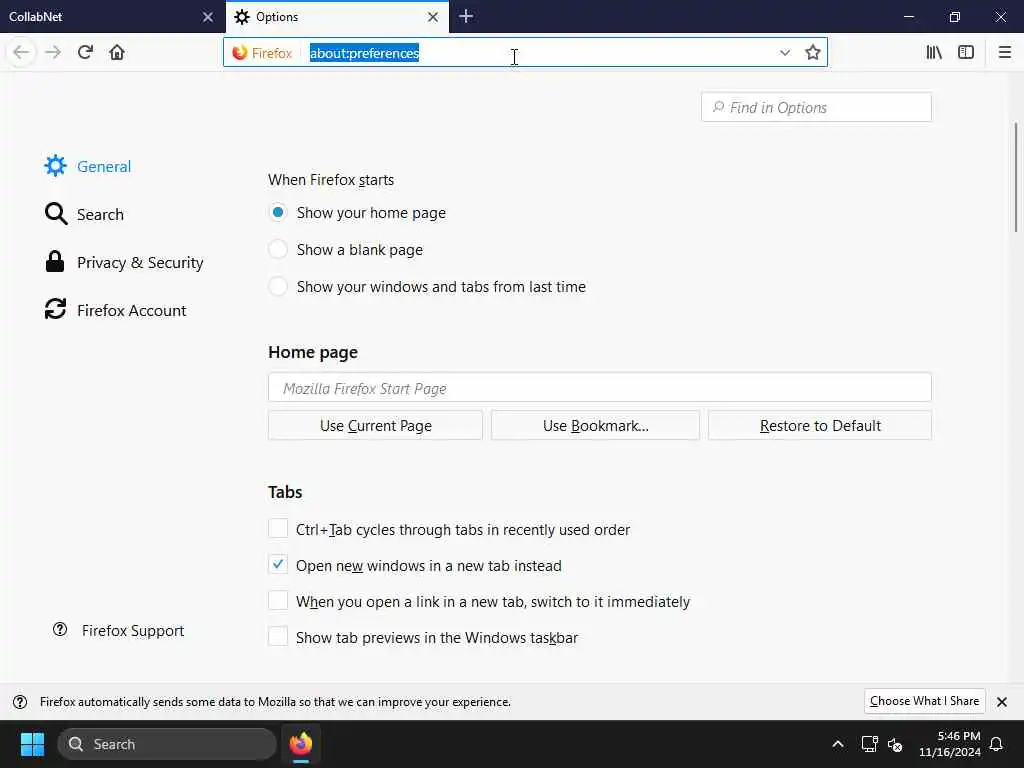
Task: Dismiss the data sharing notification bar
Action: (1002, 702)
